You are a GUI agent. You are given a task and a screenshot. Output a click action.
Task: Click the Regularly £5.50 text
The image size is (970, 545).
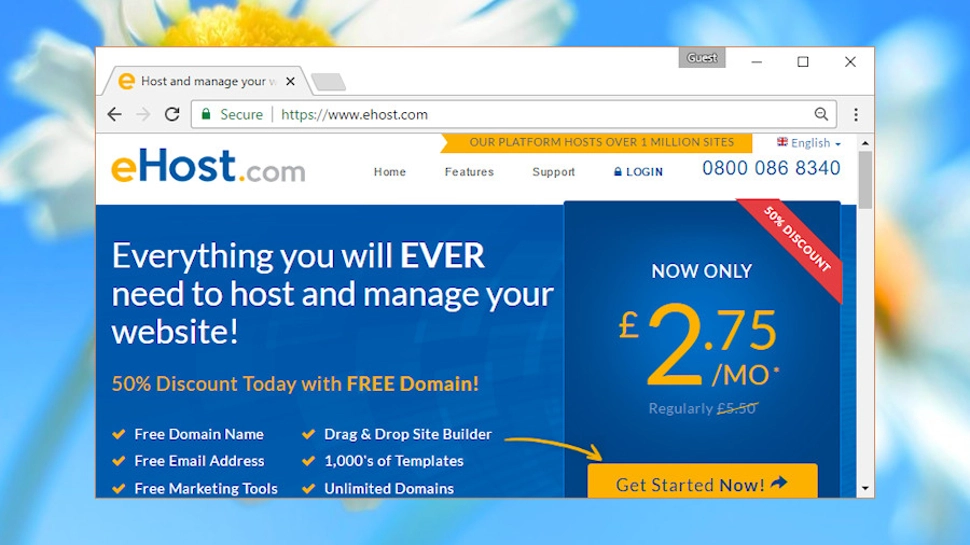click(703, 408)
